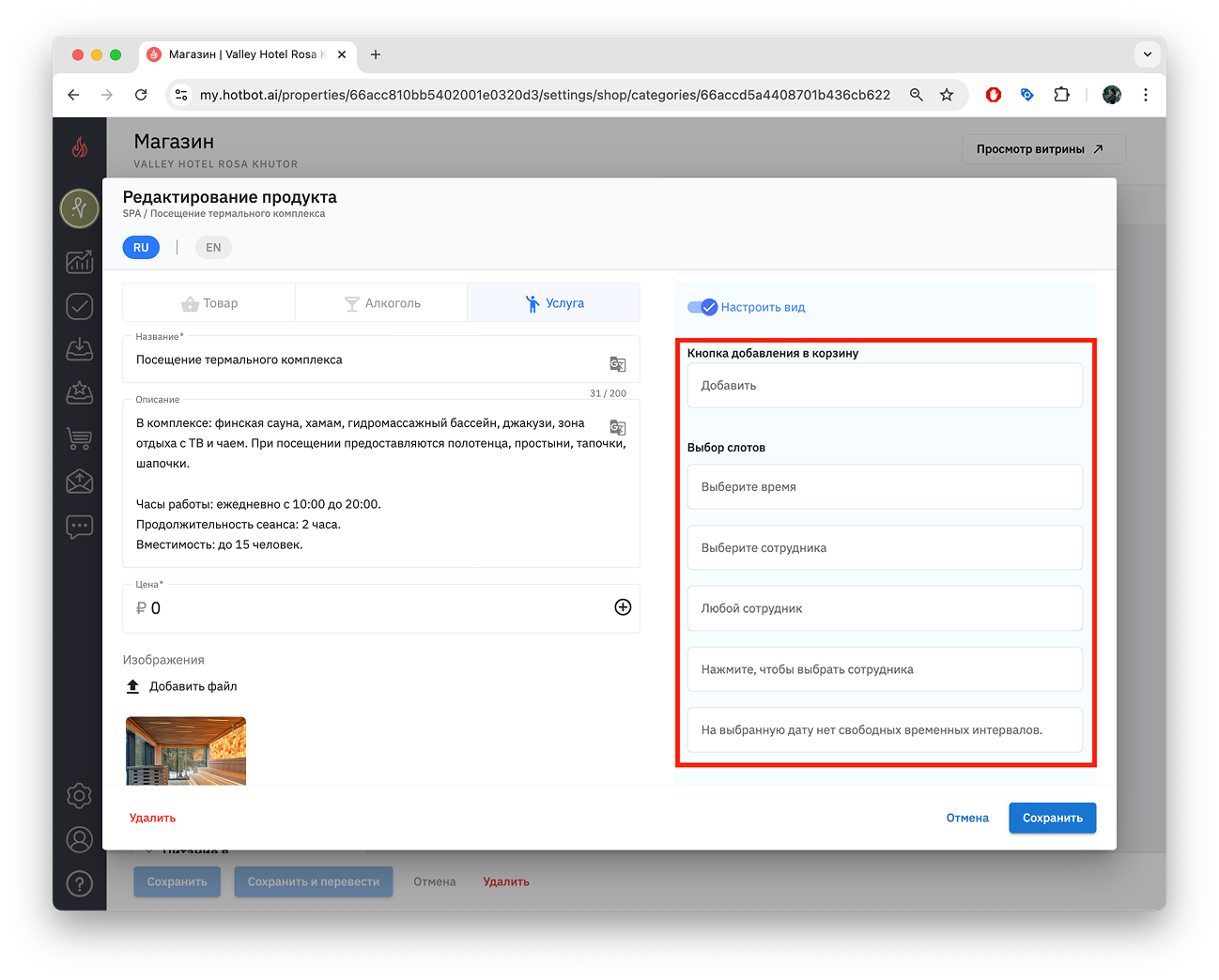1219x980 pixels.
Task: Open site information icon in address bar
Action: click(182, 95)
